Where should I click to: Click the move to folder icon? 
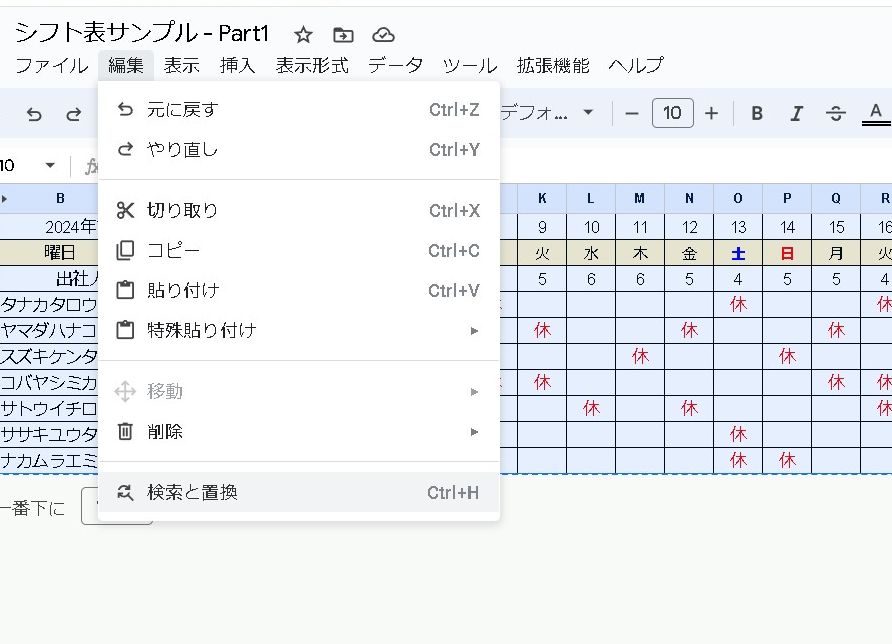(343, 35)
